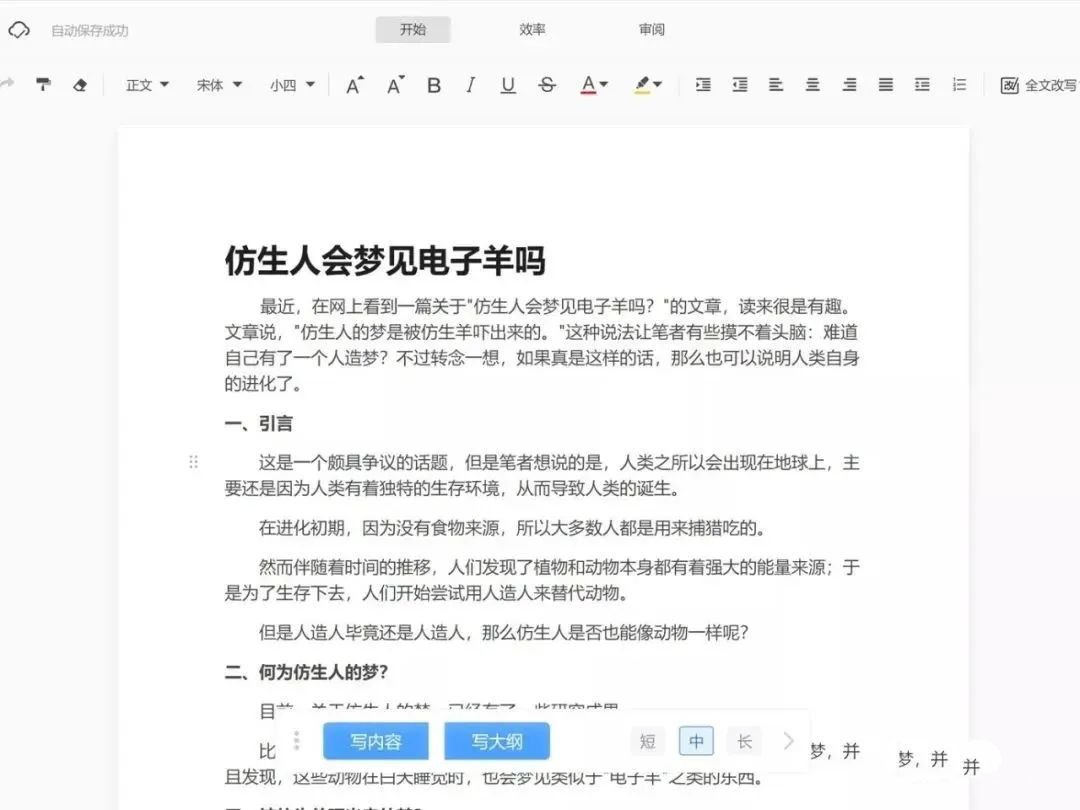
Task: Select the 中 length option
Action: tap(696, 741)
